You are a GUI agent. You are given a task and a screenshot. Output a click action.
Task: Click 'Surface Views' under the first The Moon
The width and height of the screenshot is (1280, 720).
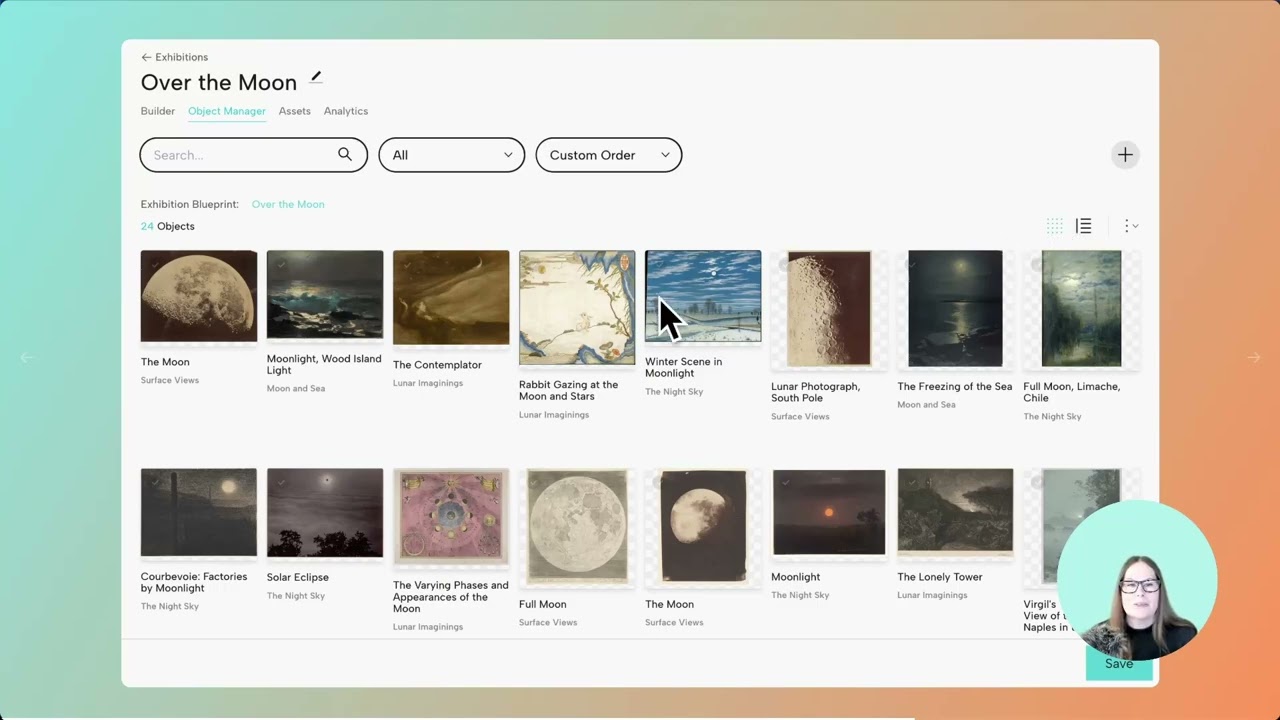click(170, 380)
